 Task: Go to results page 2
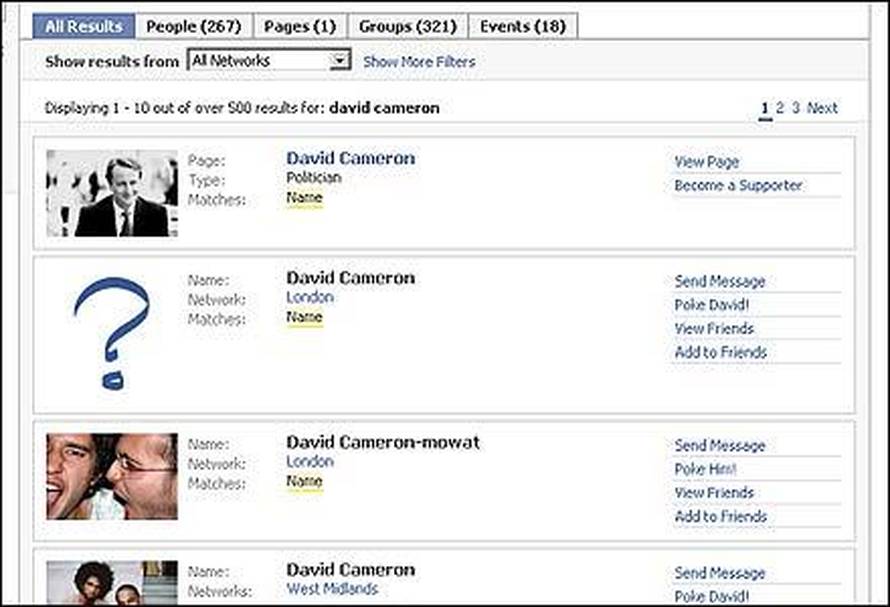click(x=780, y=108)
